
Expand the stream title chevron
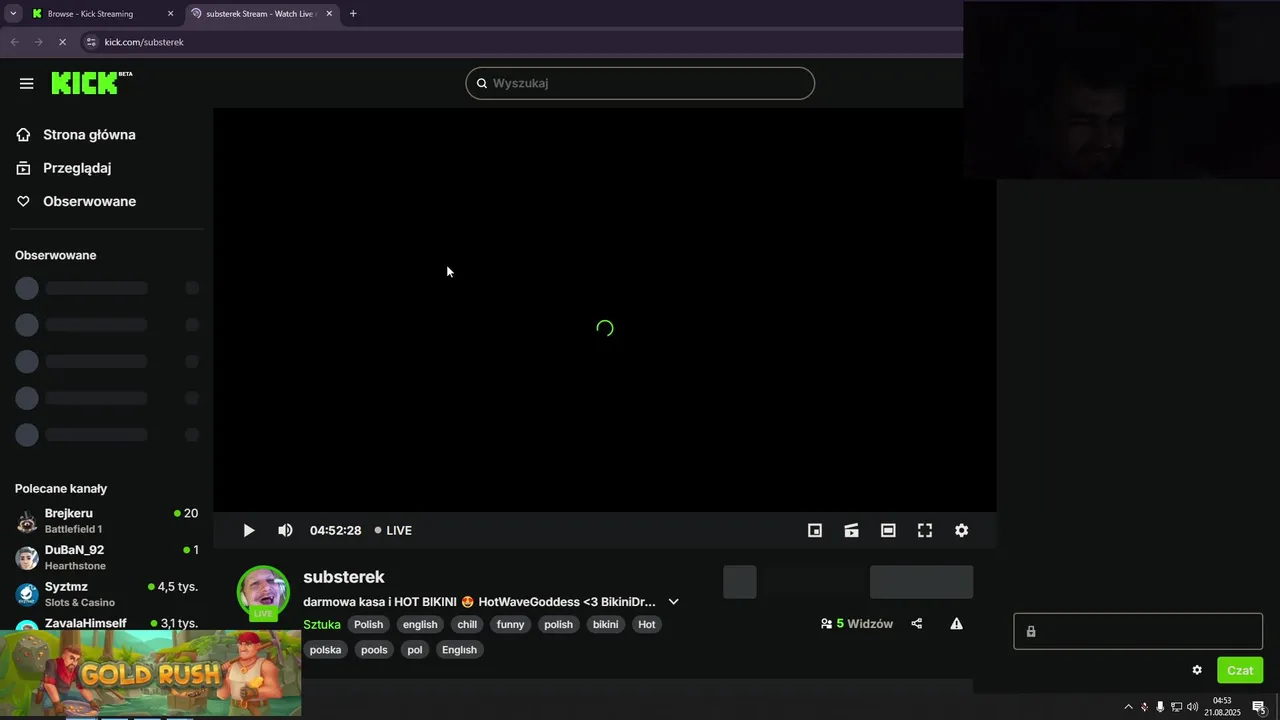[673, 602]
